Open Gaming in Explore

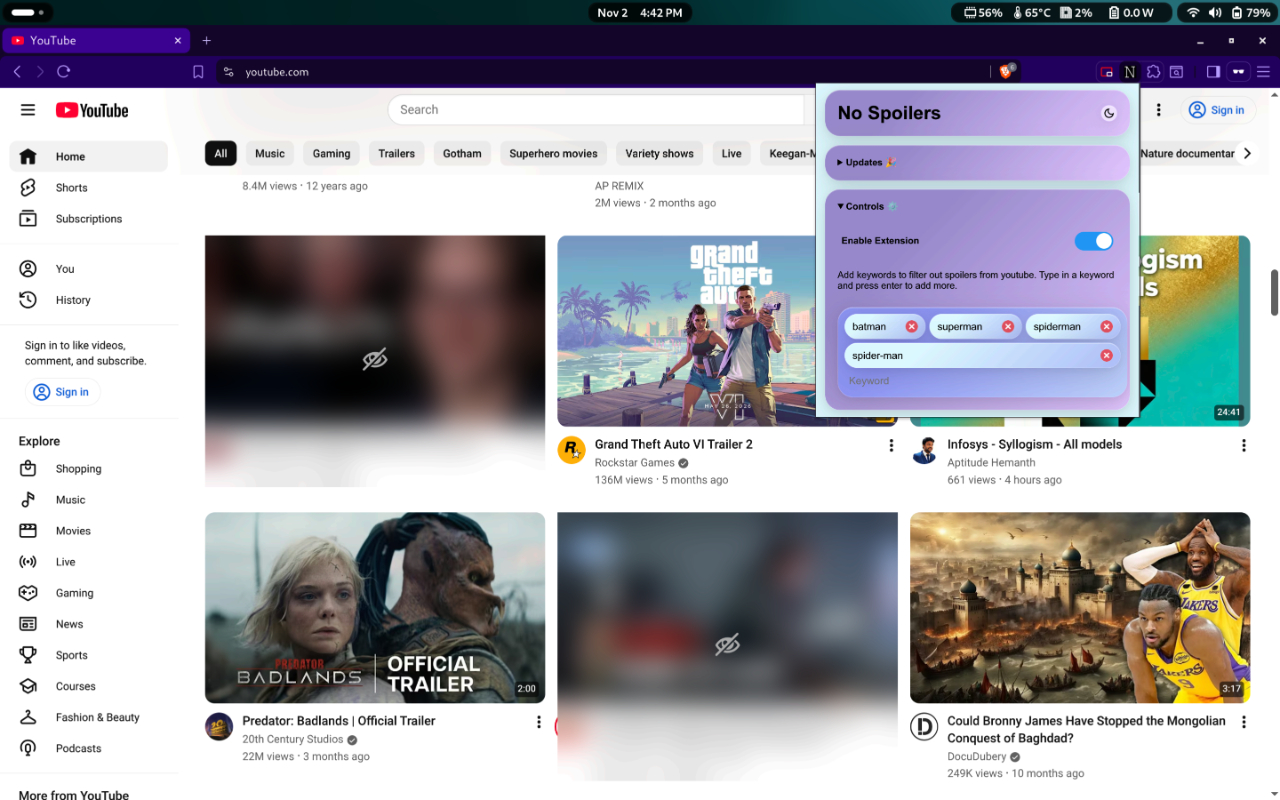[x=89, y=593]
